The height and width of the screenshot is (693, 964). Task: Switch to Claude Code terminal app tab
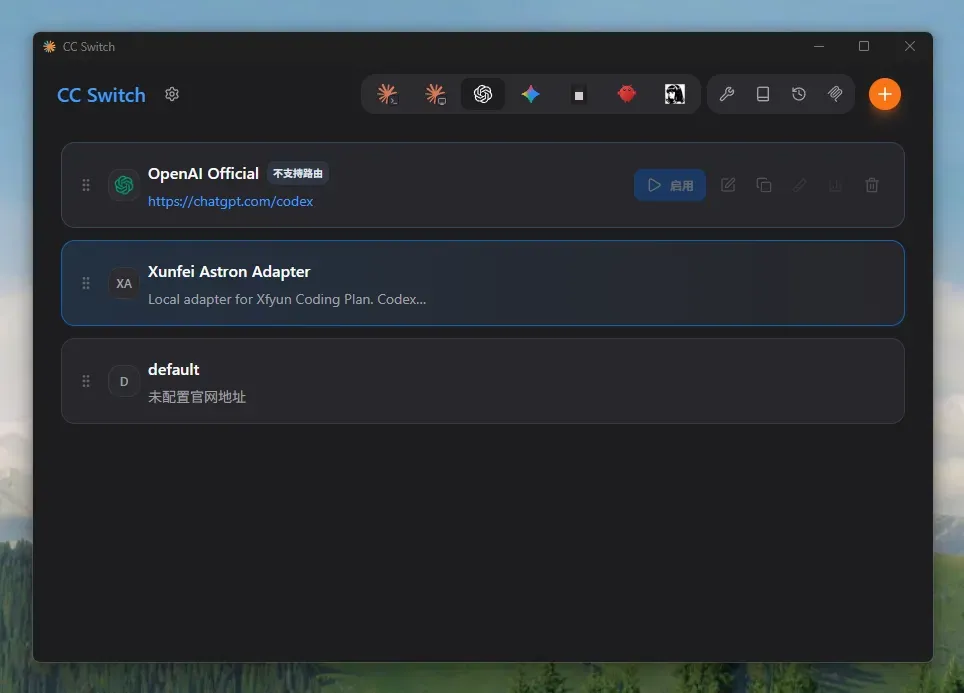point(387,94)
